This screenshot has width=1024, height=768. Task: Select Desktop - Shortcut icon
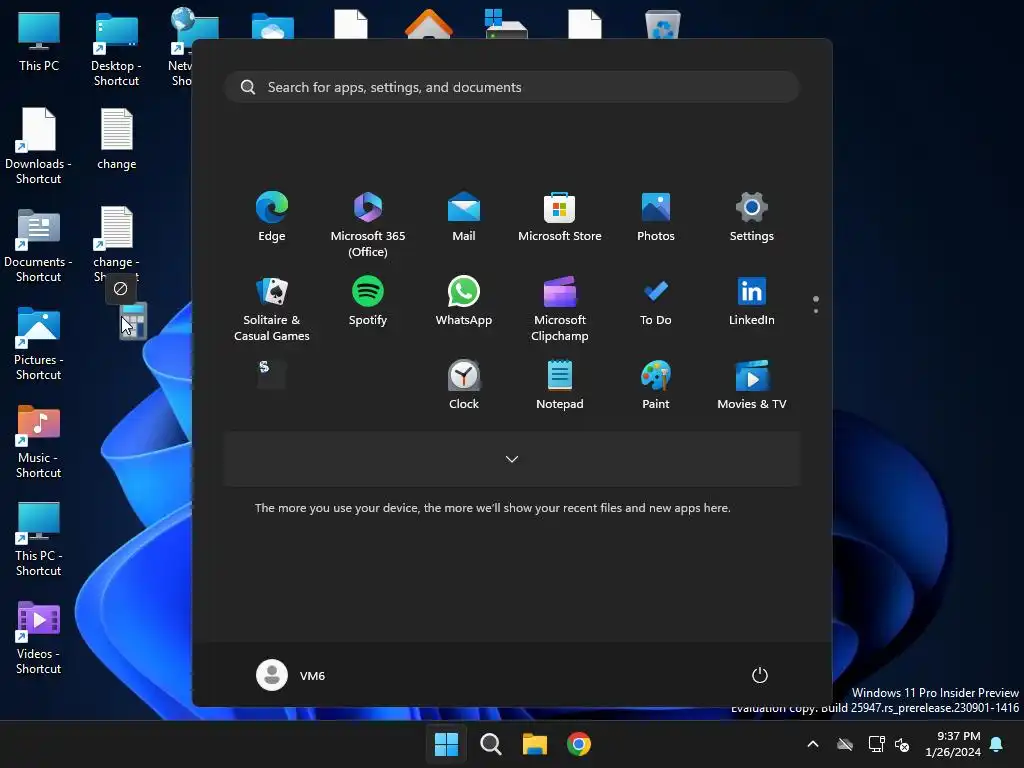116,49
